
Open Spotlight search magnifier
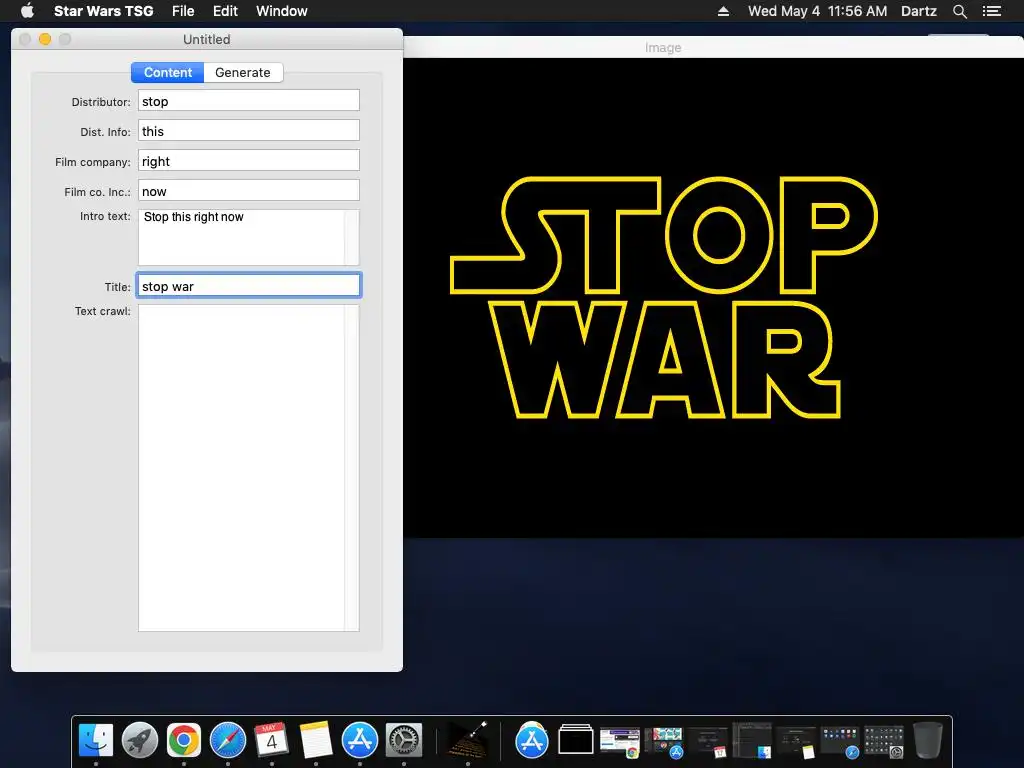pos(959,11)
